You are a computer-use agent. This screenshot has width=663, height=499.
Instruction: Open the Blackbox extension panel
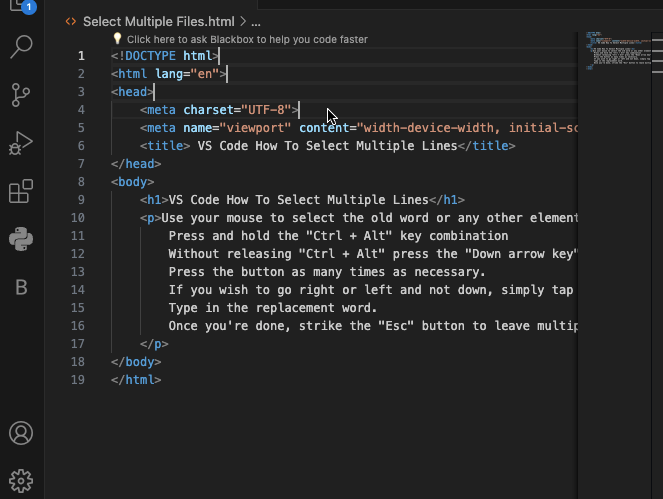[21, 288]
